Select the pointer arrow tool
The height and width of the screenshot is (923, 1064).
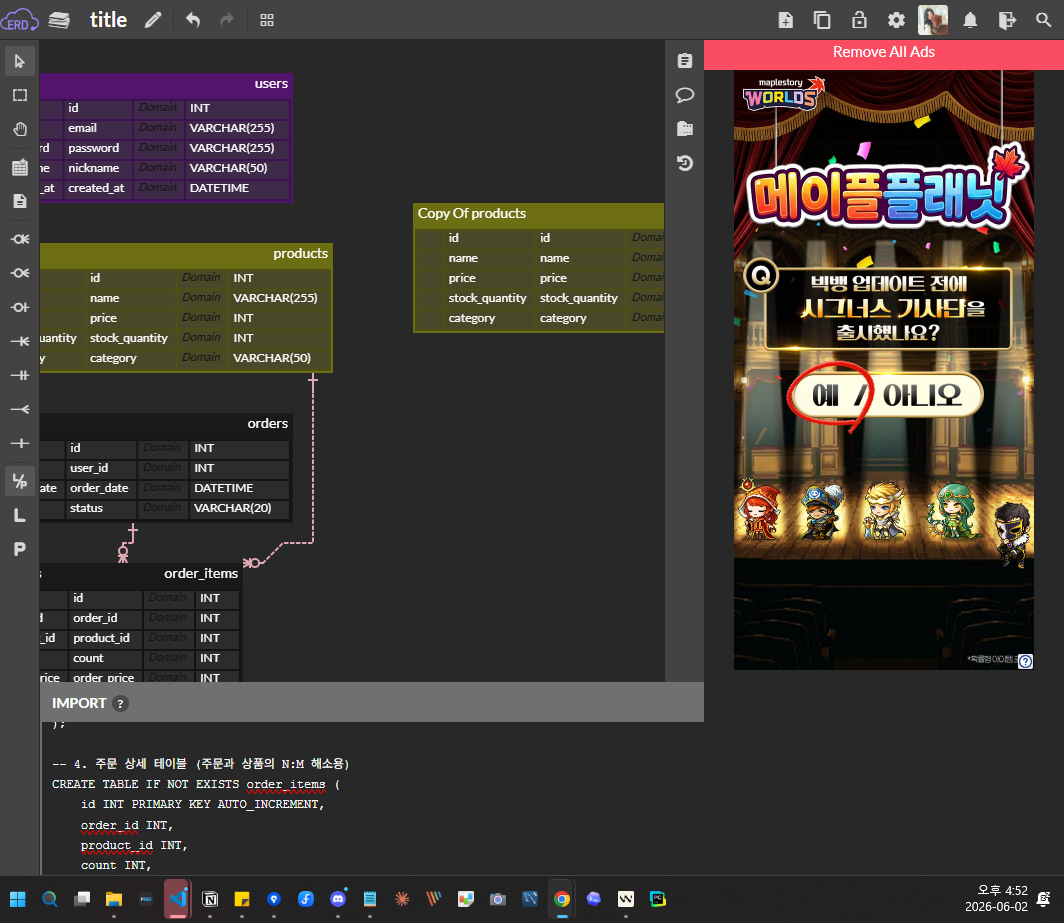coord(20,61)
